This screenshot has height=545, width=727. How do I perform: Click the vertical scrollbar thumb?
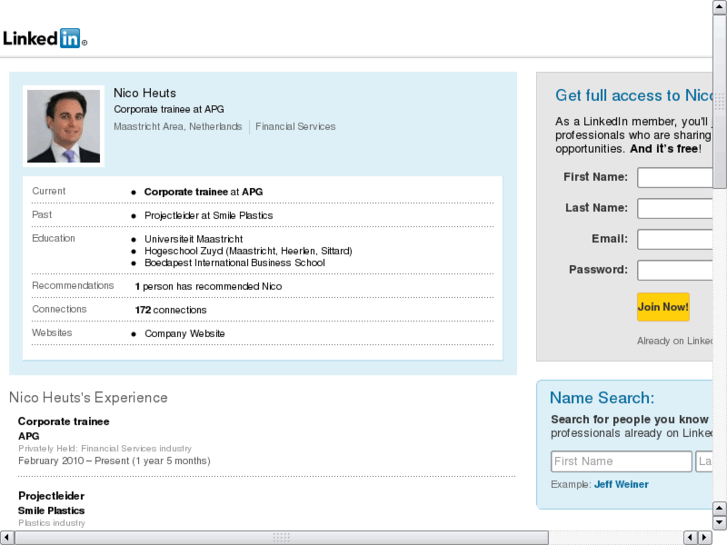click(x=719, y=101)
